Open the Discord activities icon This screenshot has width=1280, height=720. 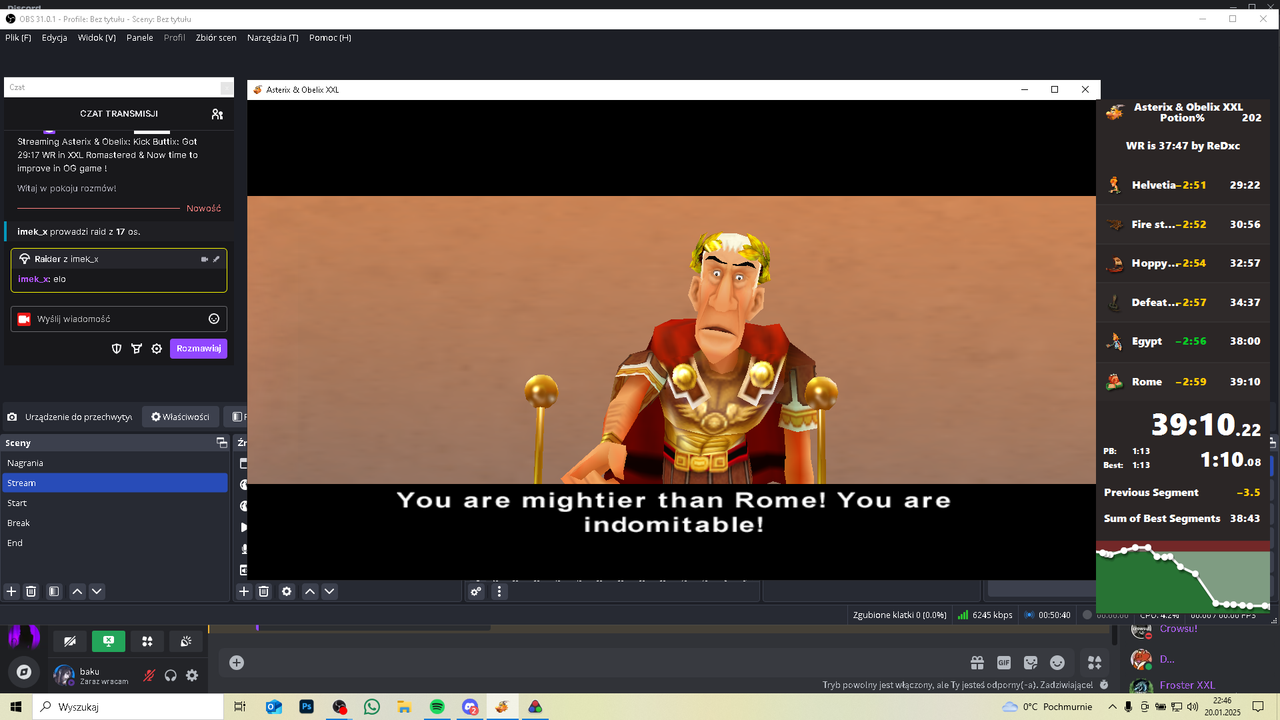[147, 642]
